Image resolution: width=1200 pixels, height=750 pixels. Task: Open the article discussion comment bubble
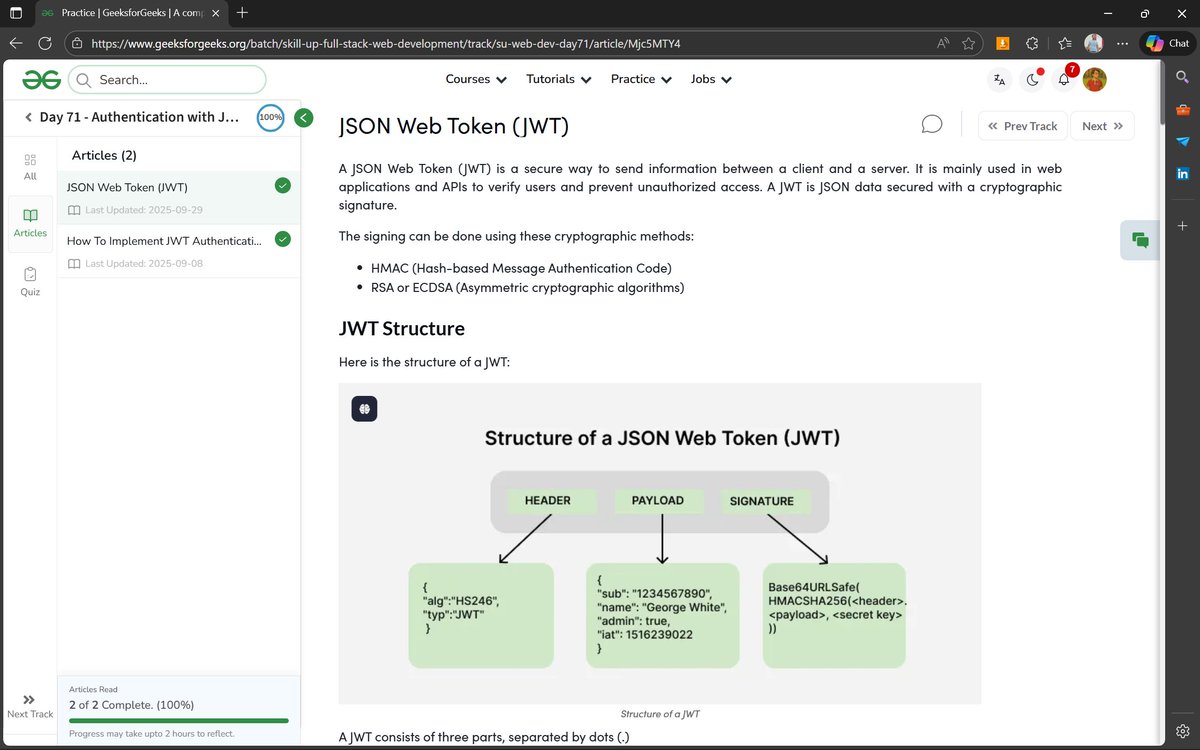(931, 123)
